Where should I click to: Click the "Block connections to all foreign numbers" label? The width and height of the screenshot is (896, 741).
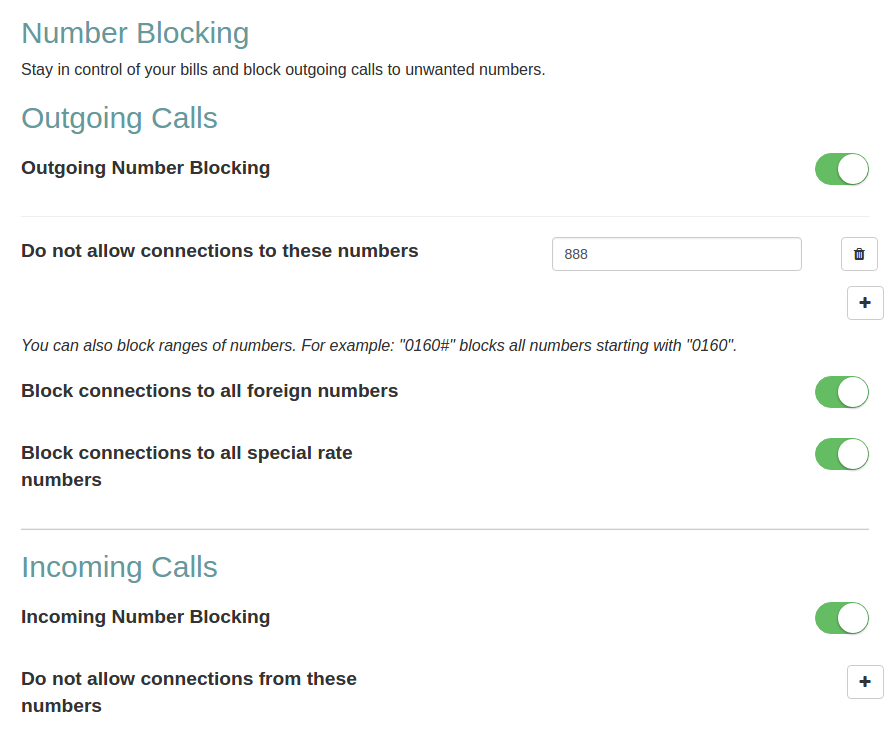[x=209, y=390]
